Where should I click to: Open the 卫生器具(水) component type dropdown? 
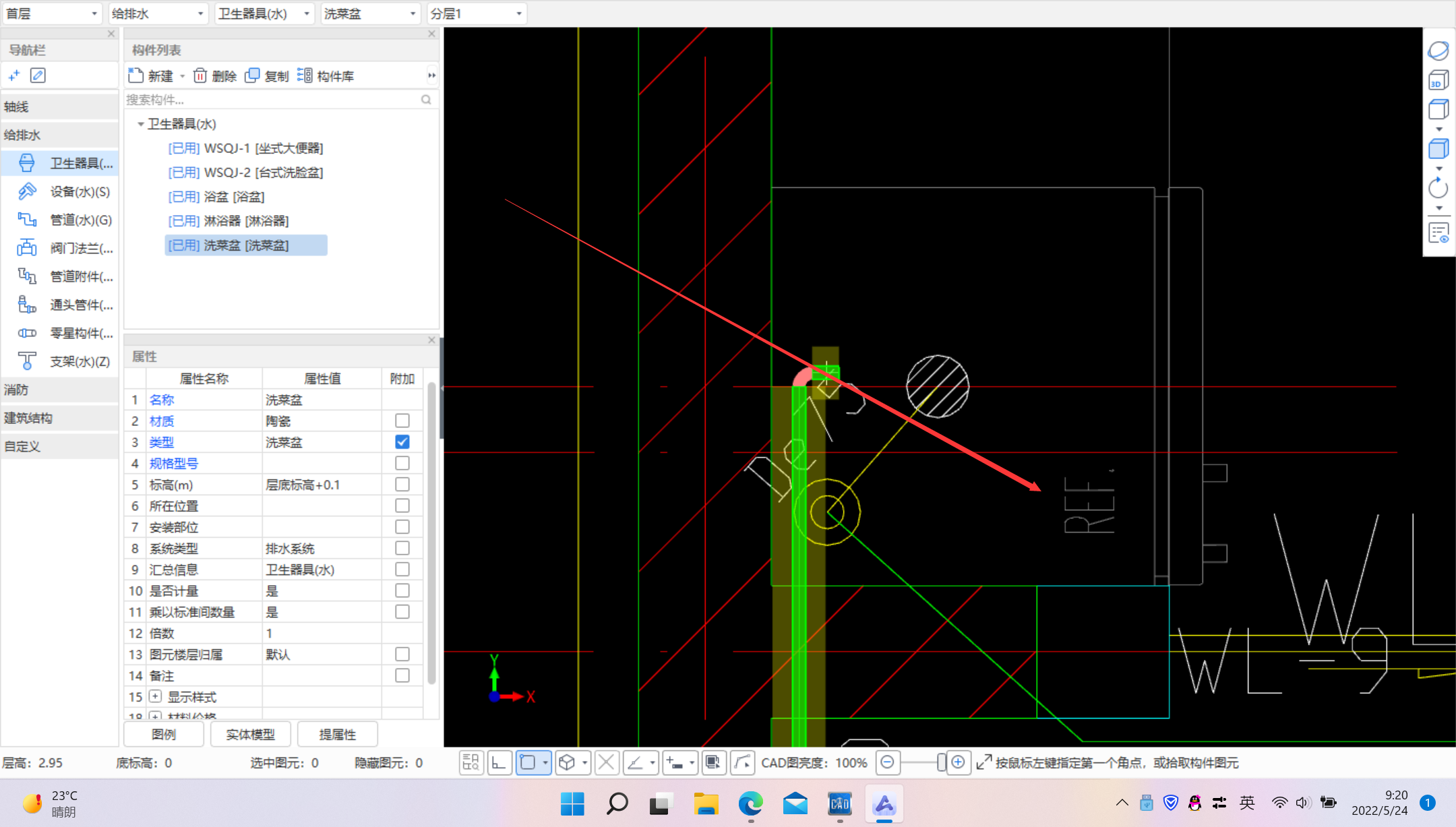coord(265,13)
